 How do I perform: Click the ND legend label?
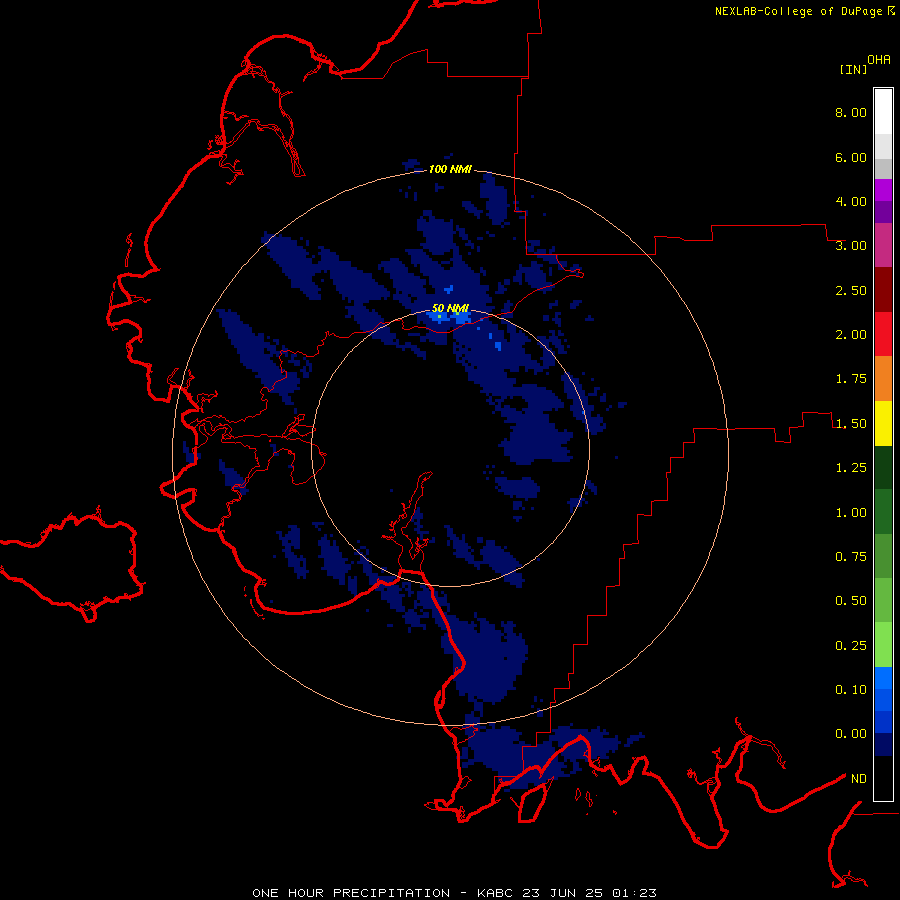point(859,779)
